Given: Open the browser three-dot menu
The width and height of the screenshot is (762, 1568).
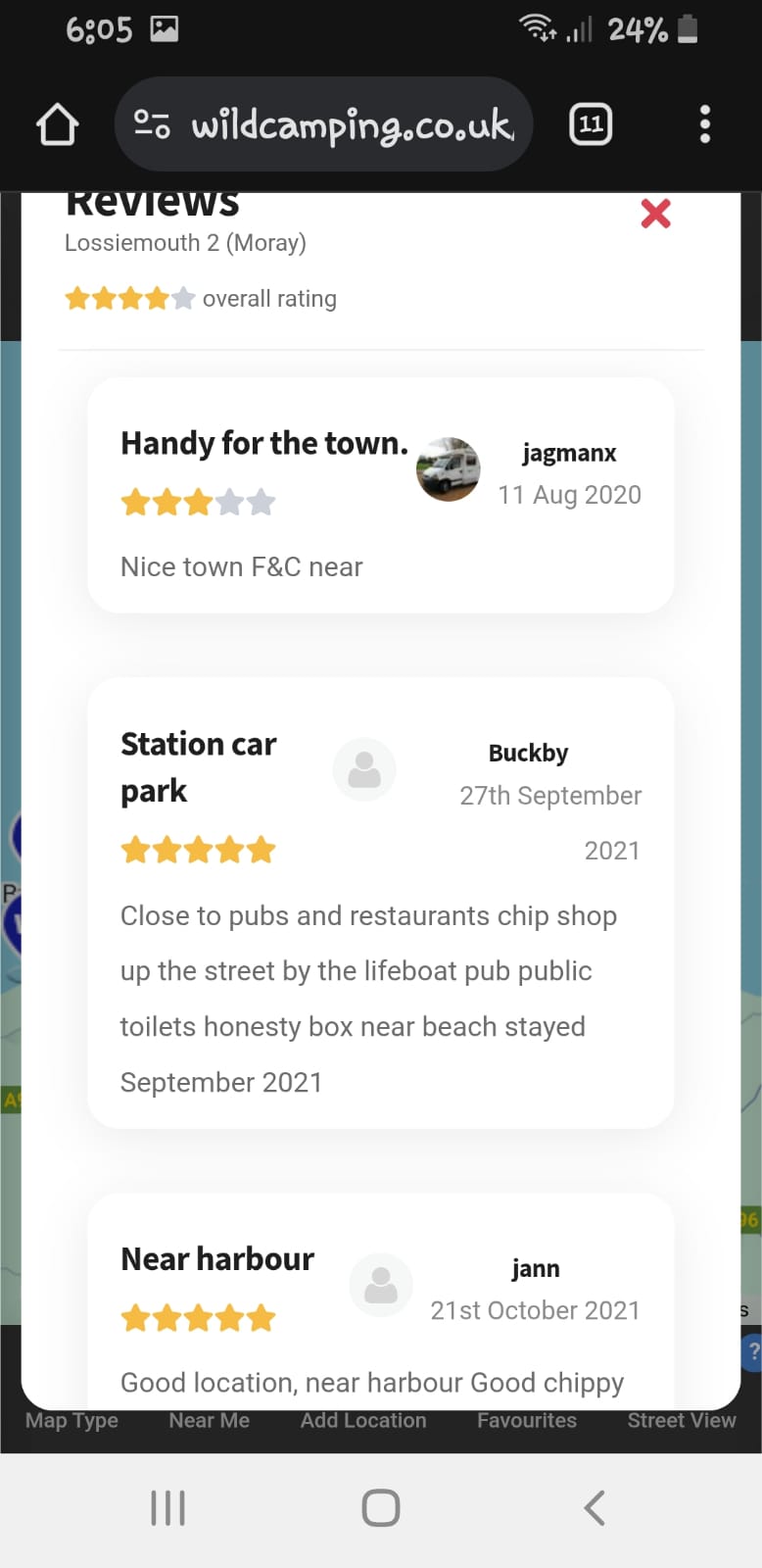Looking at the screenshot, I should (704, 124).
